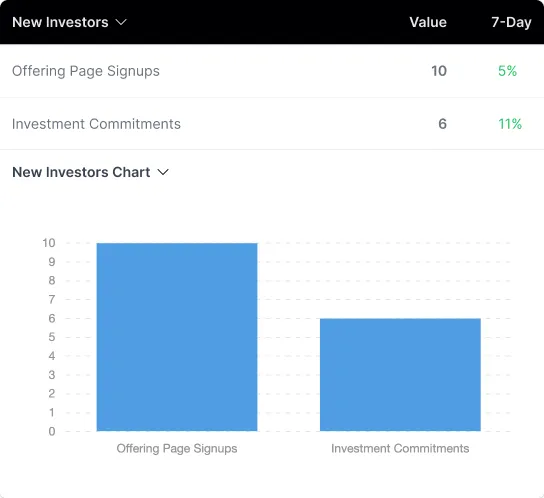Click the 11% seven-day change
This screenshot has width=544, height=498.
510,124
